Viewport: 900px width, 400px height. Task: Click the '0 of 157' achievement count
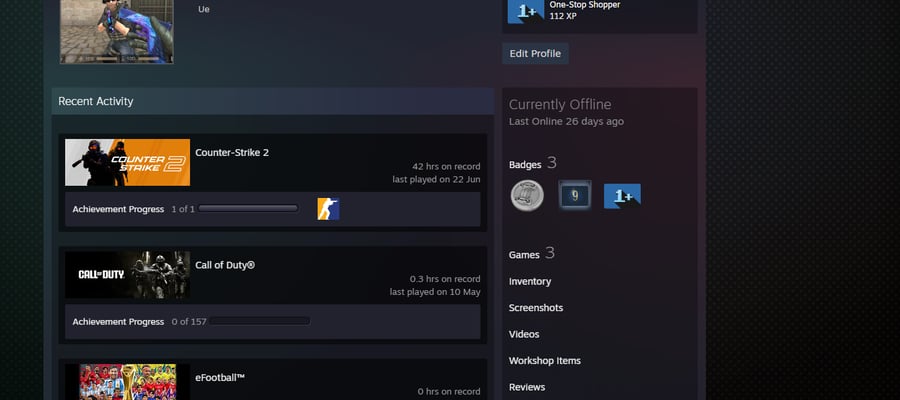(x=189, y=322)
